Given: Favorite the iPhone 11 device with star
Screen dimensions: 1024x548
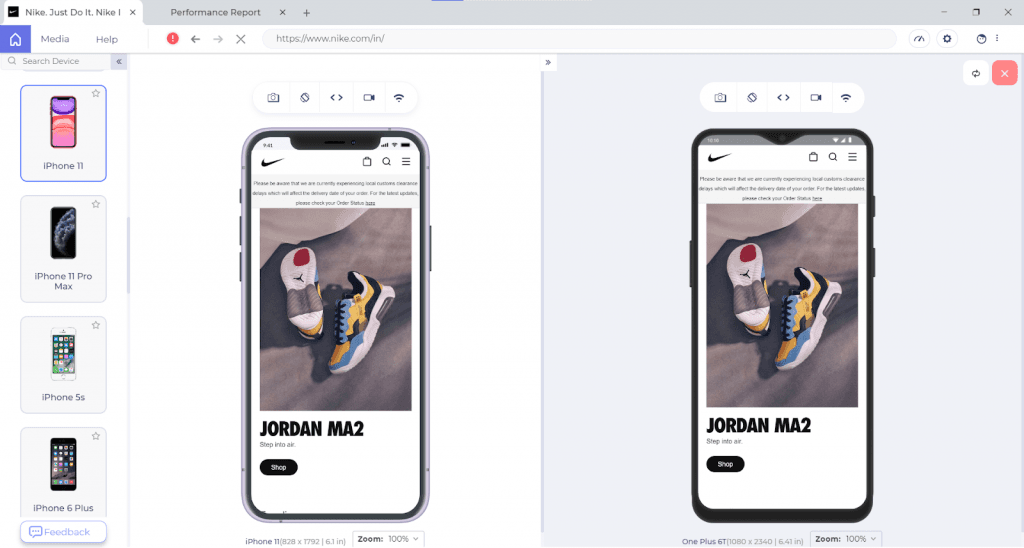Looking at the screenshot, I should pos(96,93).
